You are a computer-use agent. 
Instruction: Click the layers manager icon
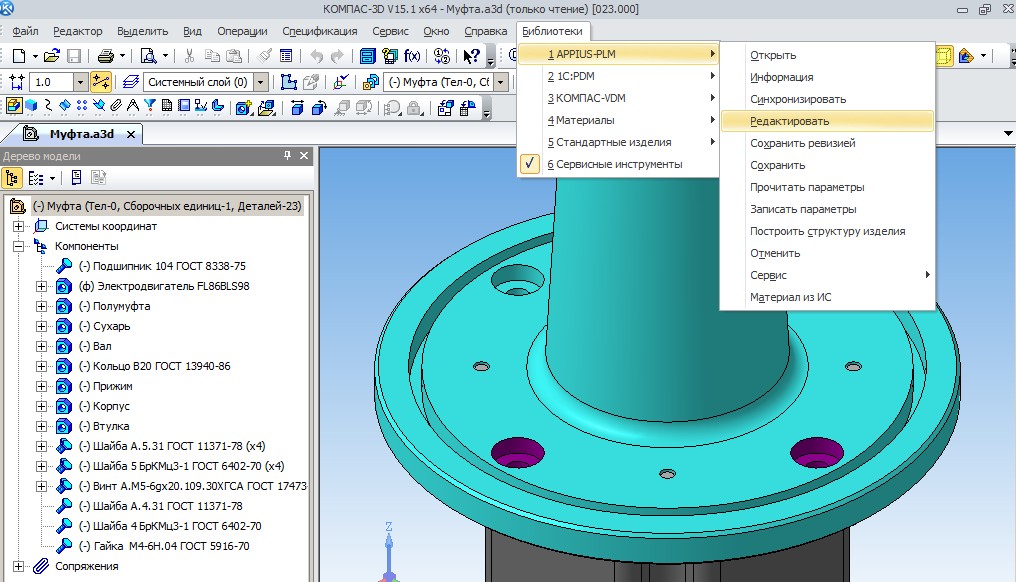130,82
